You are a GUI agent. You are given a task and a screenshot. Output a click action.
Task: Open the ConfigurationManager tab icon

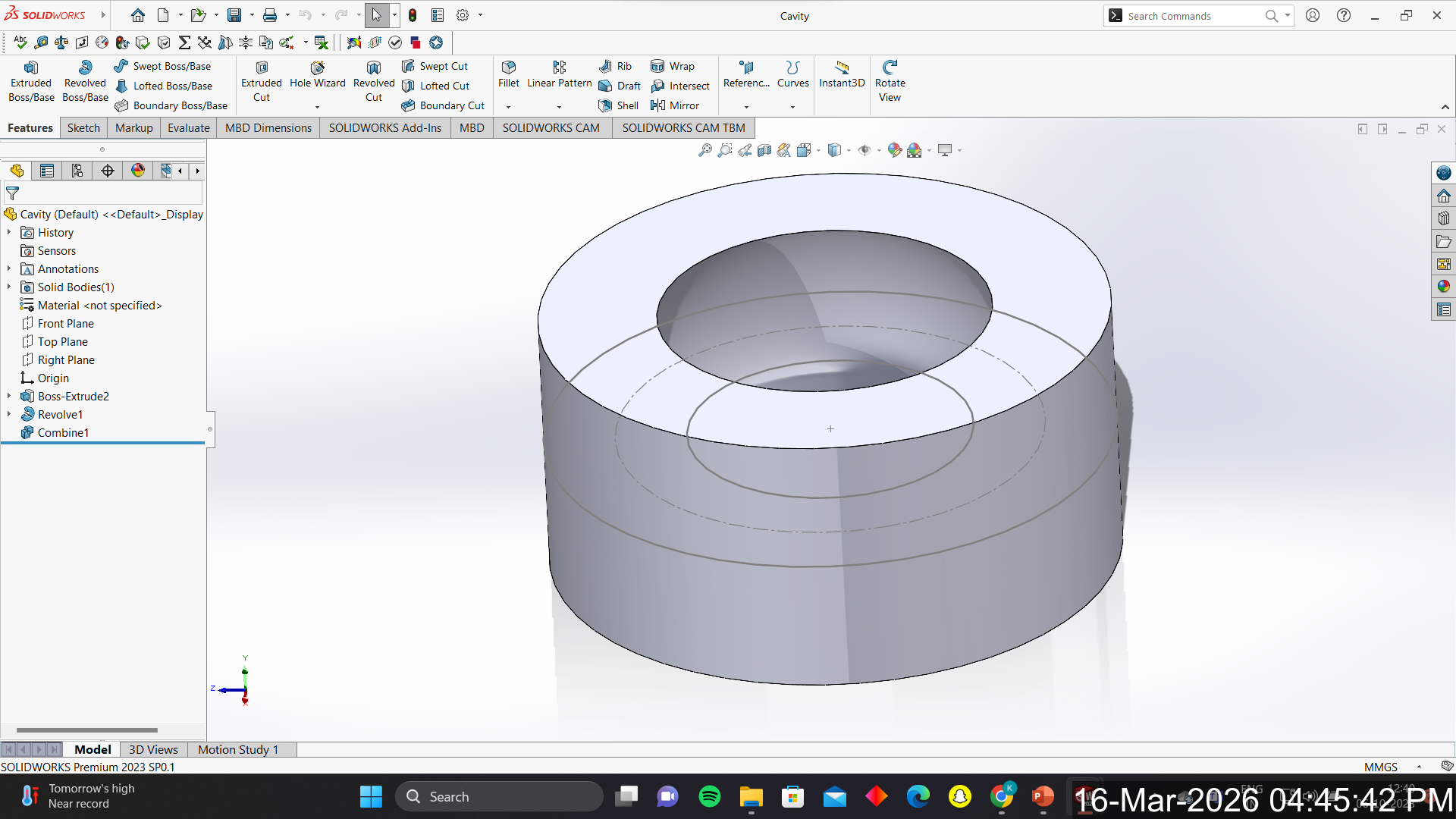[x=77, y=171]
